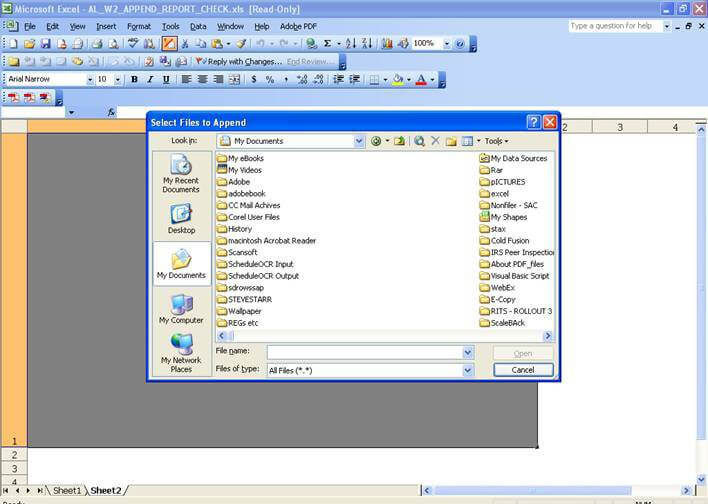Open the Data menu
Screen dimensions: 708x504
point(198,27)
